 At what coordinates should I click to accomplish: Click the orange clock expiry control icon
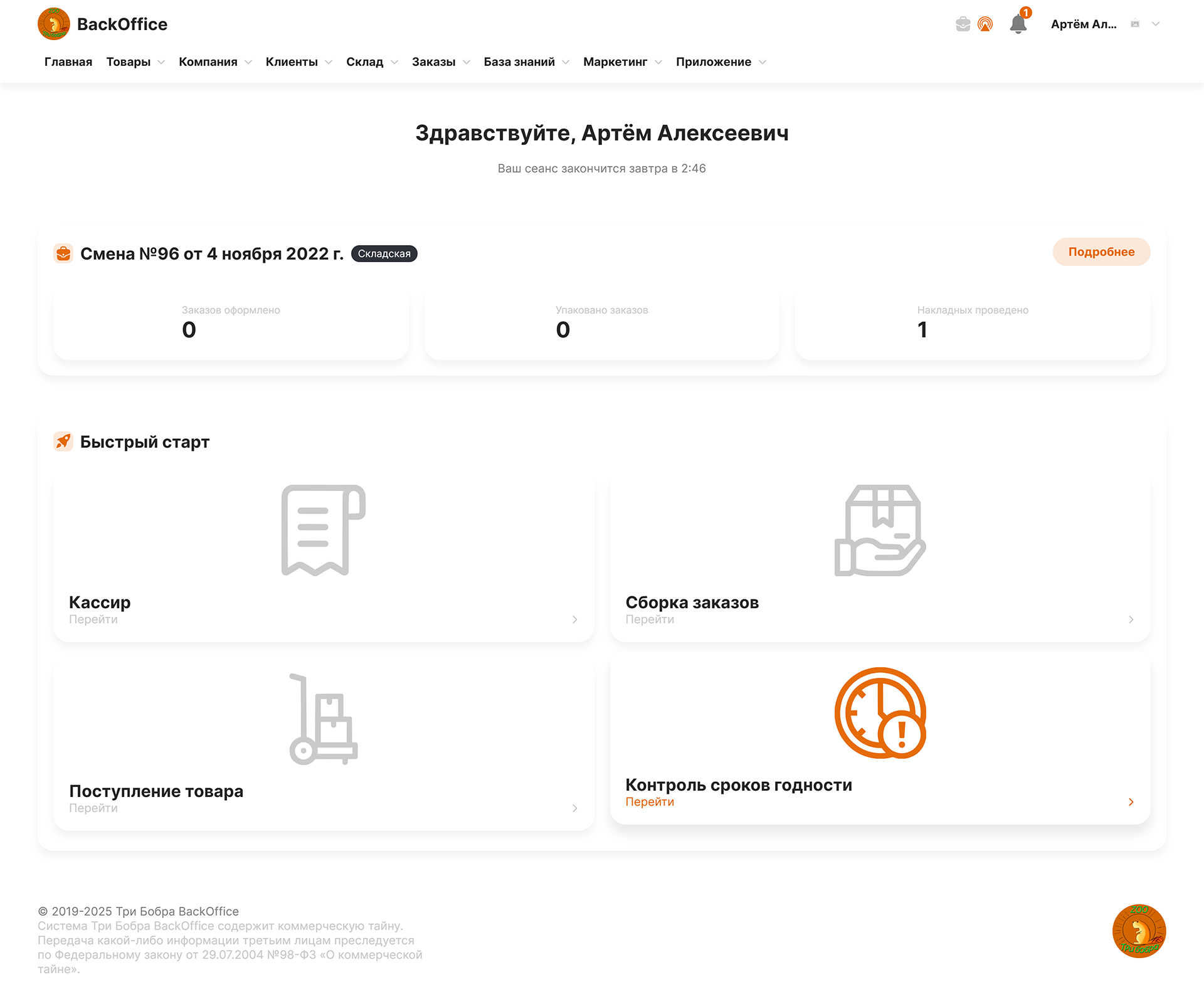tap(880, 713)
